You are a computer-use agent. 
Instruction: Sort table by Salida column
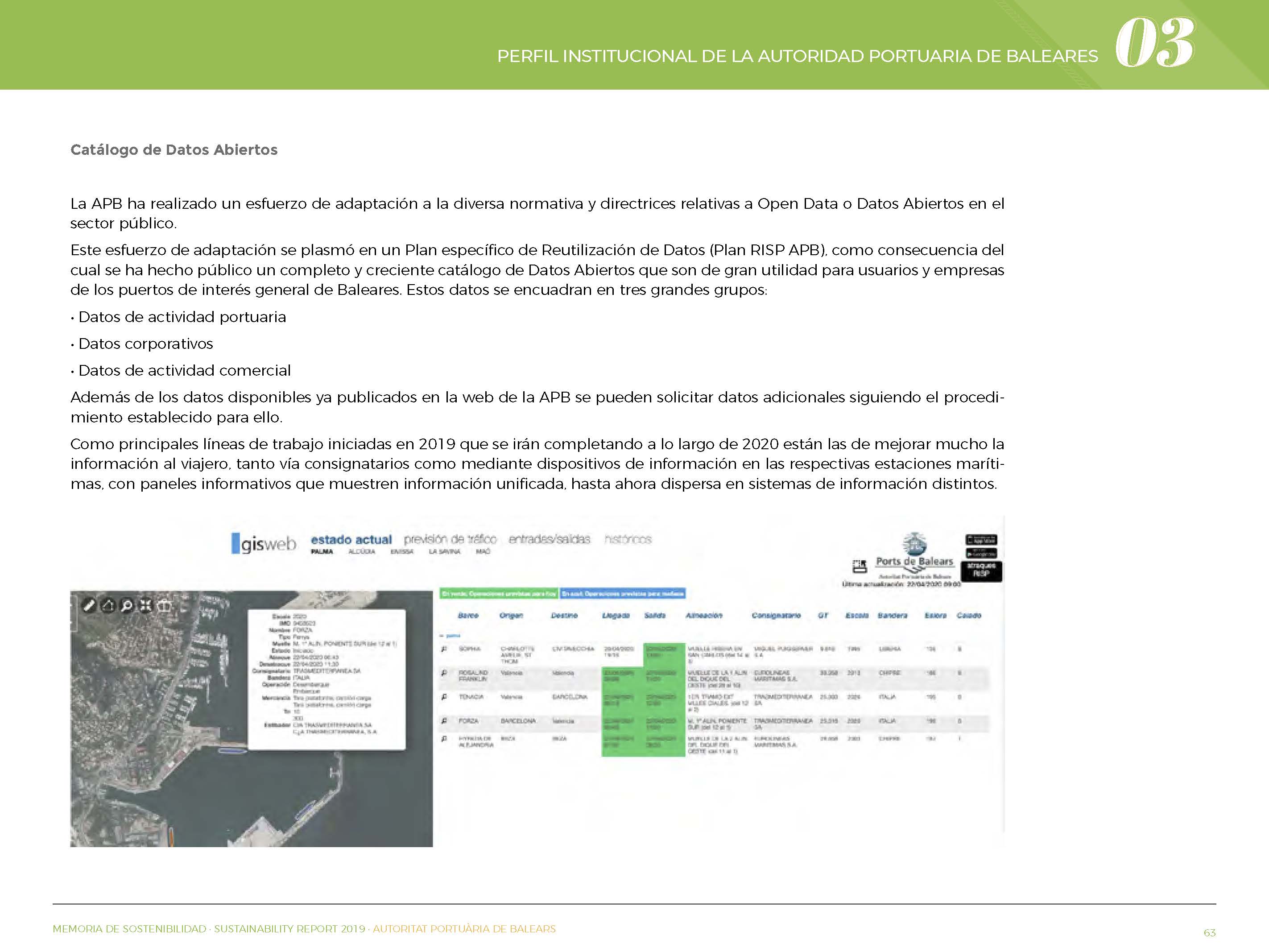point(655,615)
